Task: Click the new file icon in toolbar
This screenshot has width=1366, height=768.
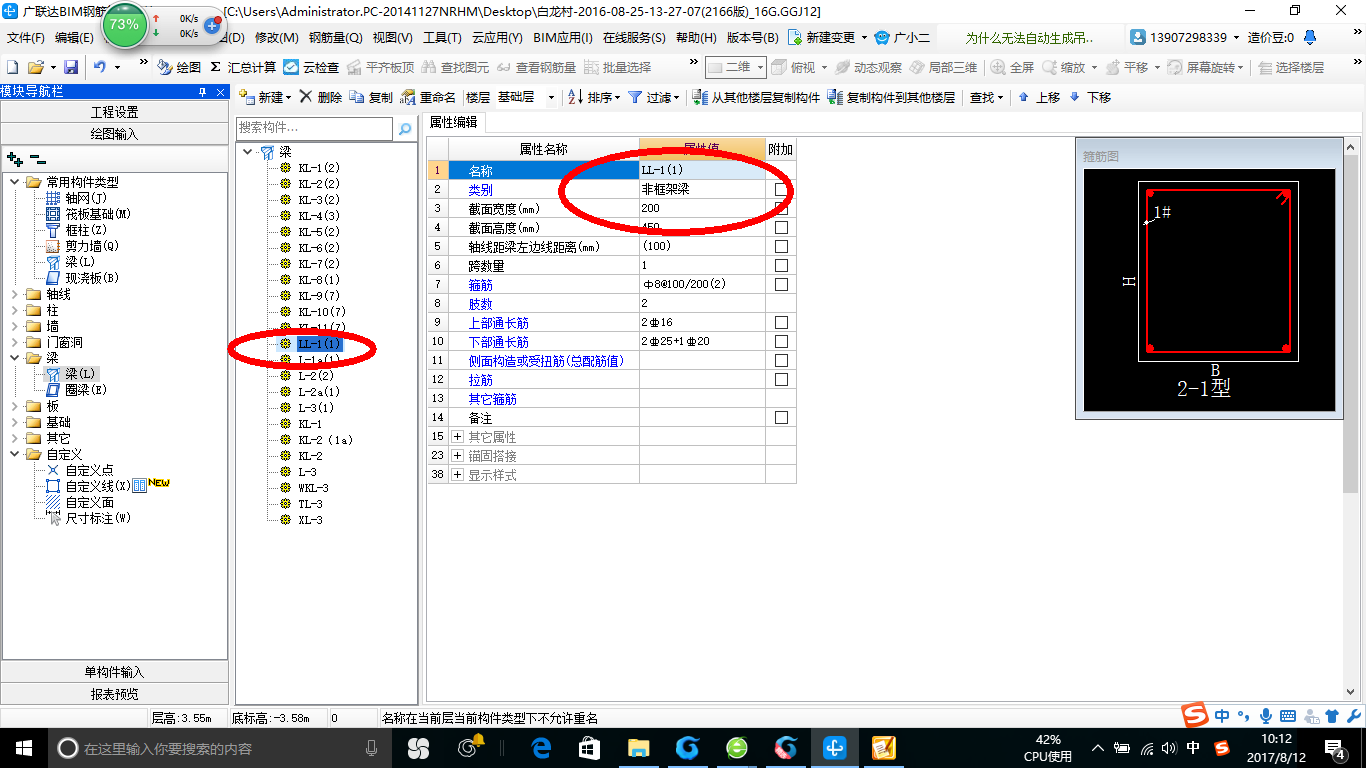Action: (12, 67)
